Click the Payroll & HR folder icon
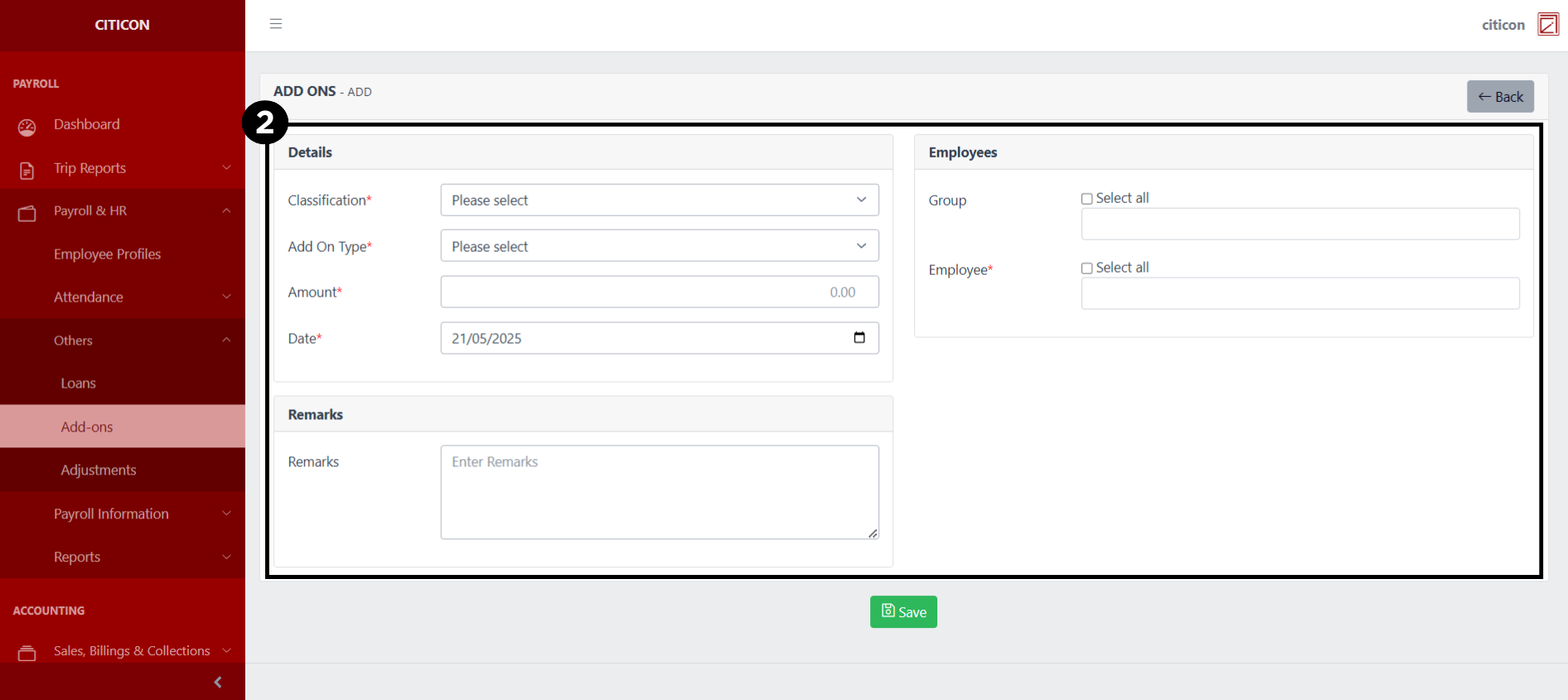This screenshot has height=700, width=1568. coord(27,213)
